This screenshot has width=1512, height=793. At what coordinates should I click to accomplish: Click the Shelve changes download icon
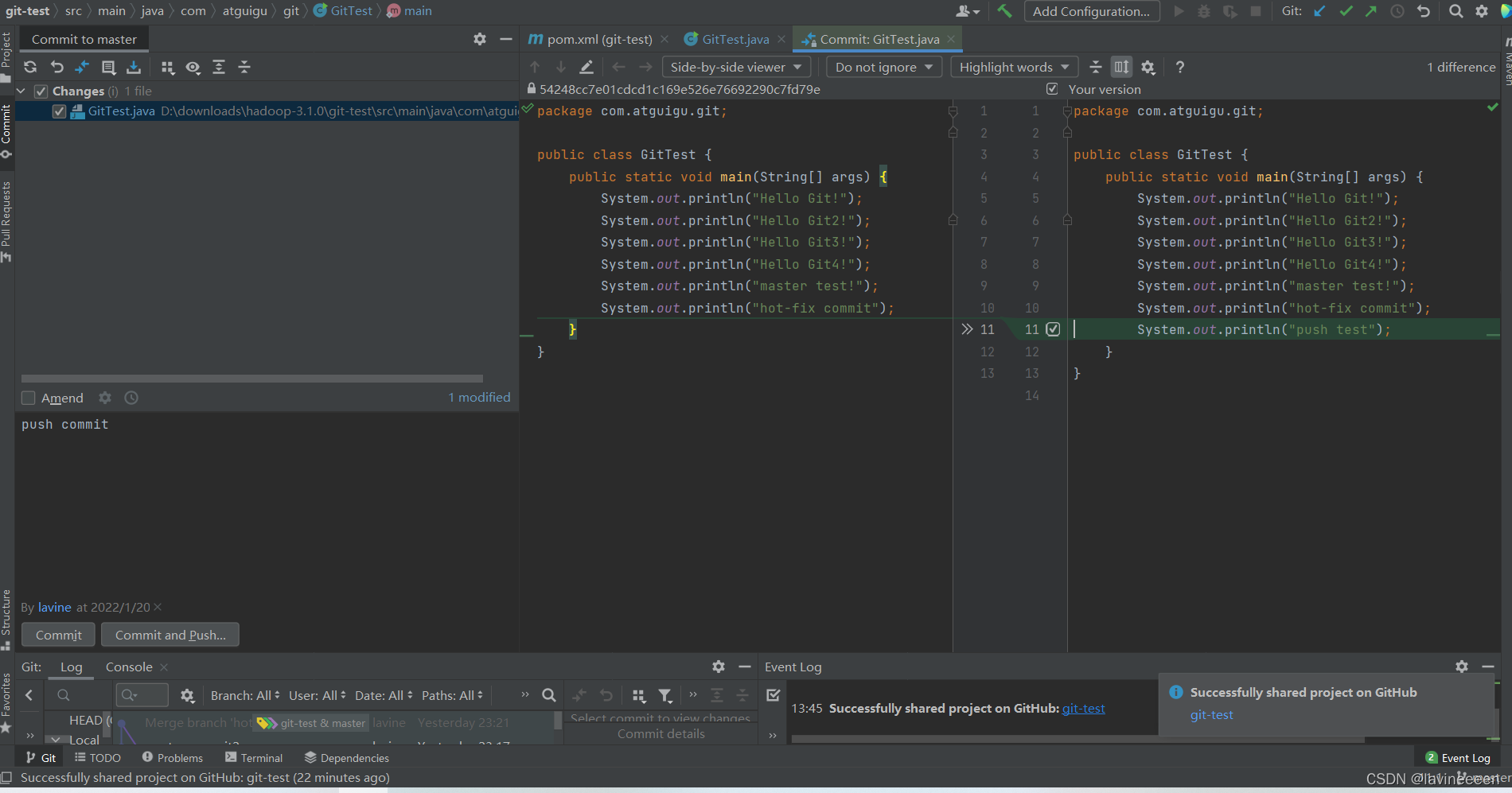pyautogui.click(x=134, y=67)
